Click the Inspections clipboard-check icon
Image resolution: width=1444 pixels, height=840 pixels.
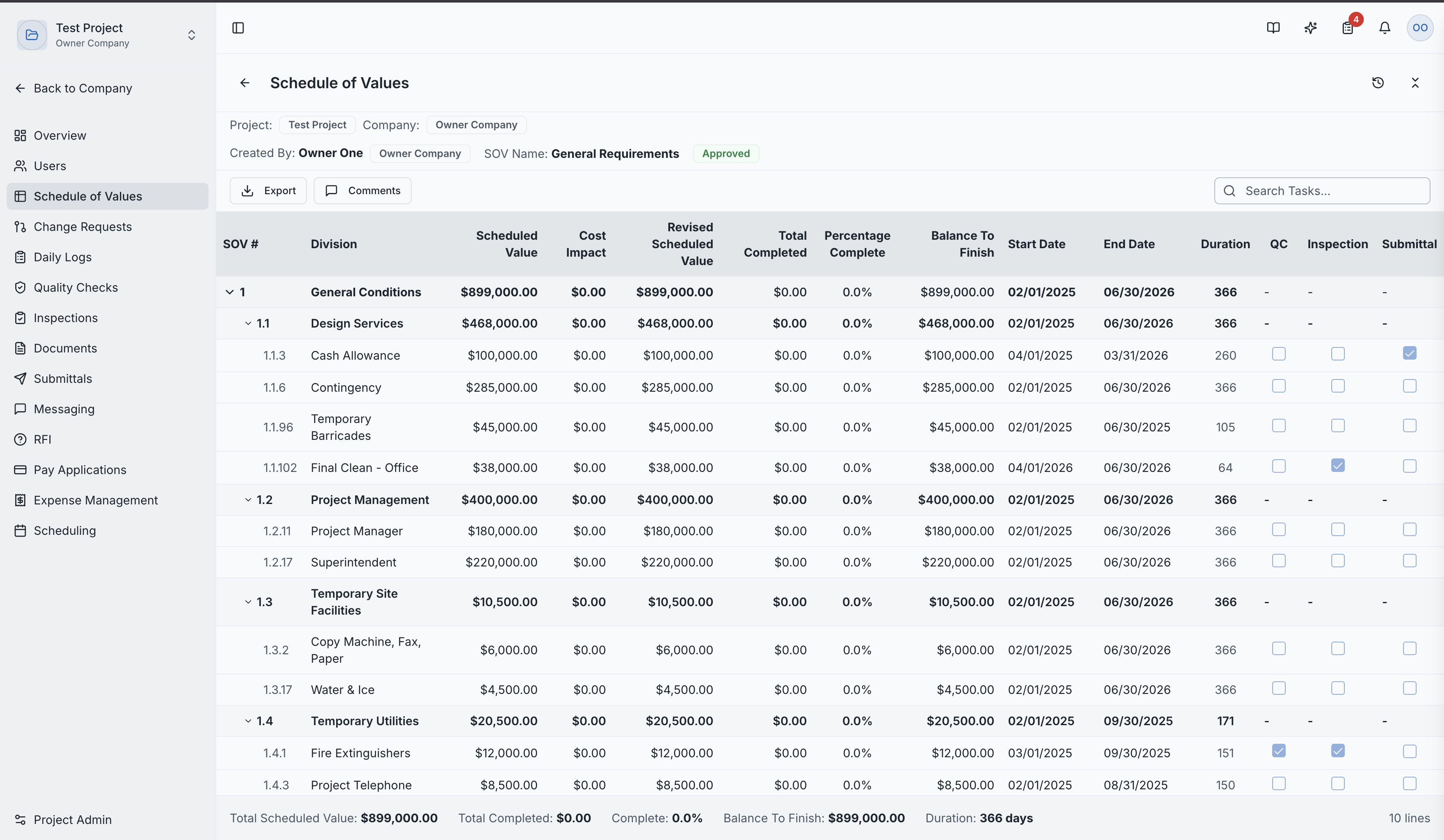(20, 318)
